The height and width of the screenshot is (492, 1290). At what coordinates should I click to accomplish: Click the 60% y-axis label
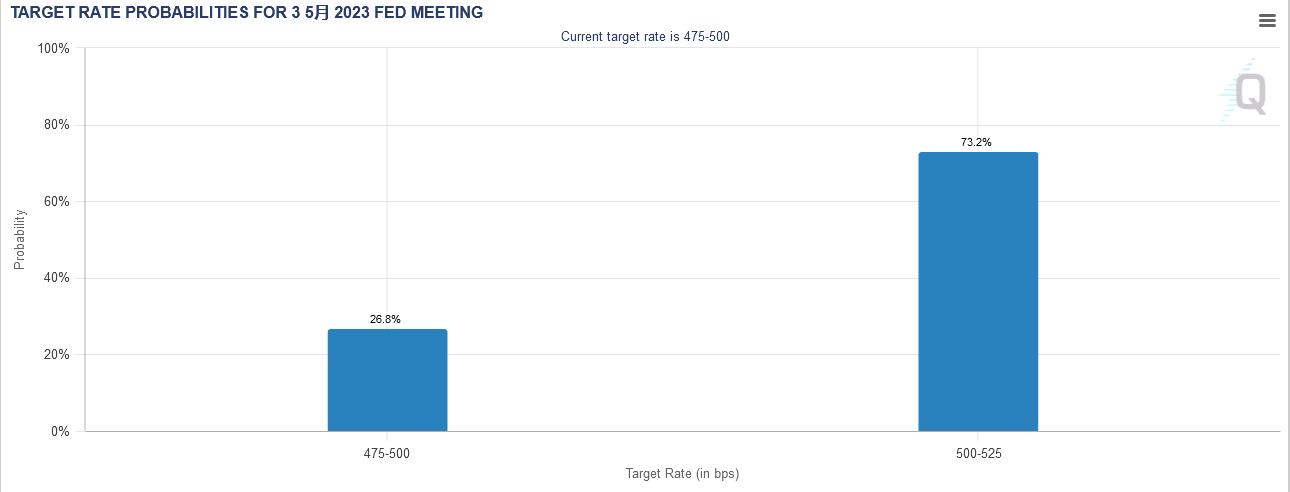click(56, 201)
